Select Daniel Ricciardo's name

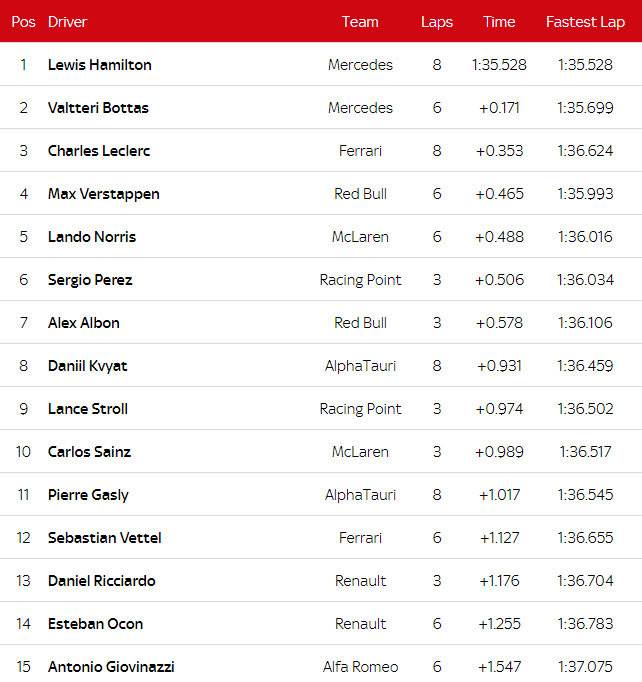click(x=102, y=581)
